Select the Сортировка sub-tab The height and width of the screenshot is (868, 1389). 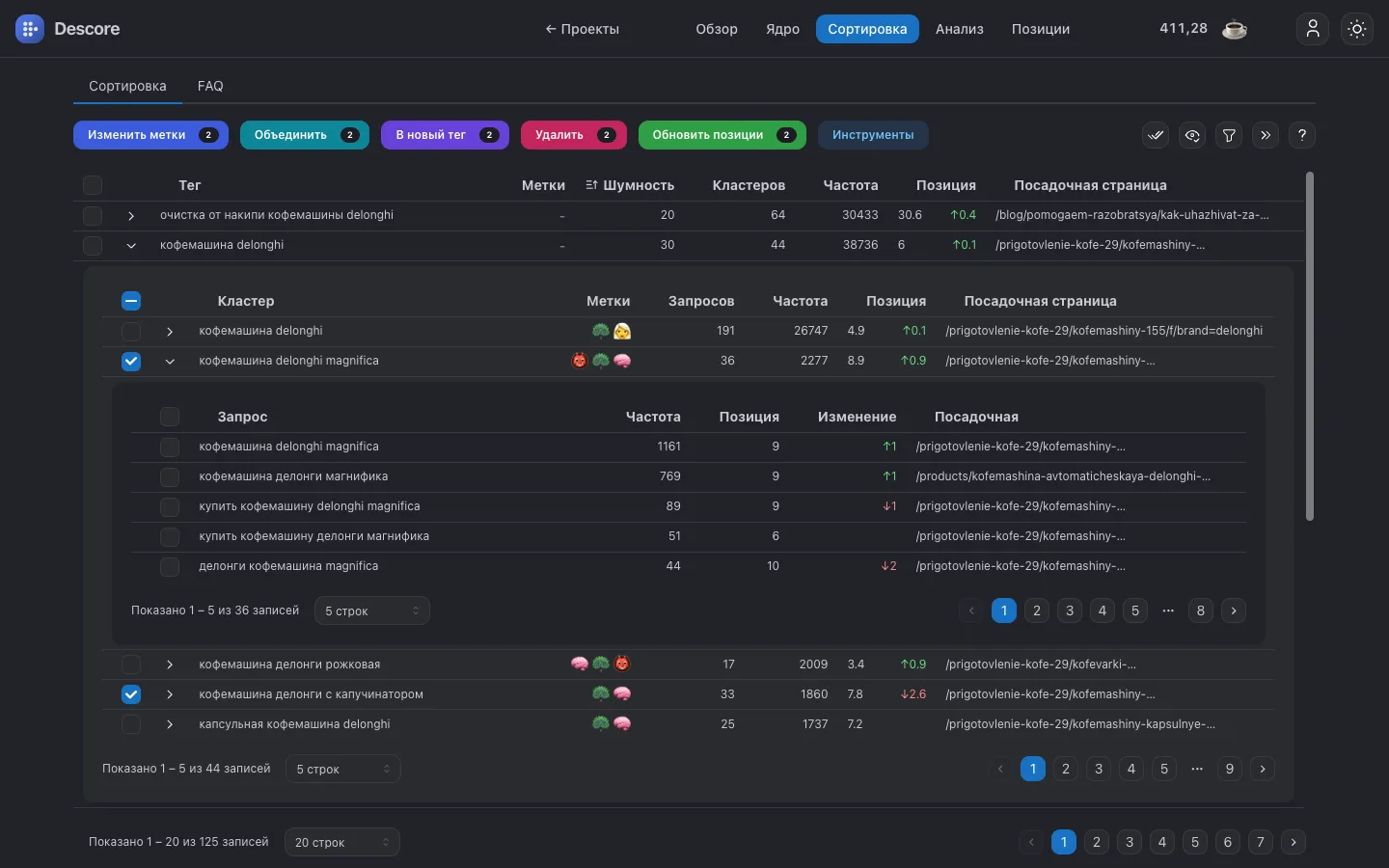[x=127, y=86]
